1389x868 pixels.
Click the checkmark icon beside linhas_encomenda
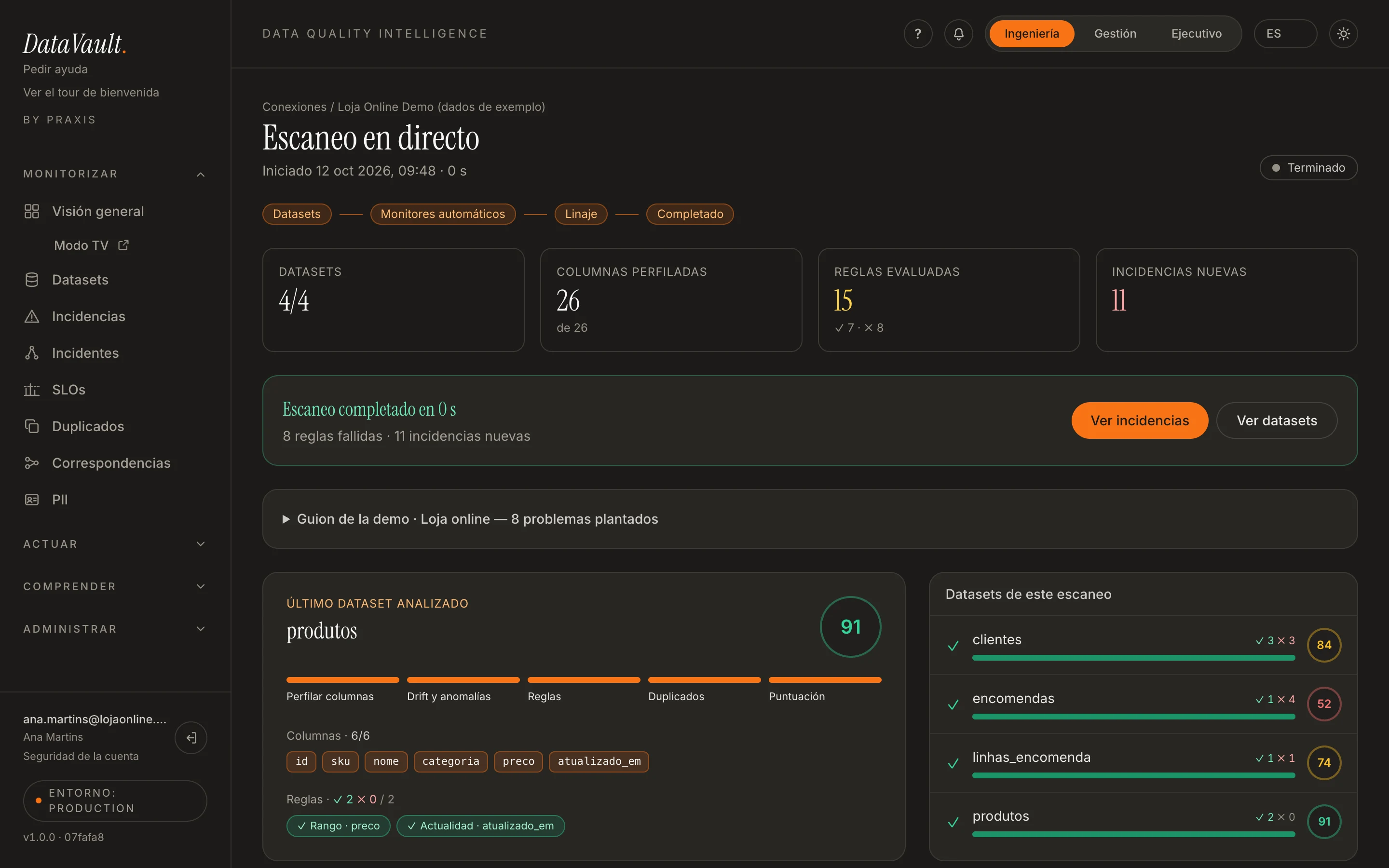tap(953, 763)
